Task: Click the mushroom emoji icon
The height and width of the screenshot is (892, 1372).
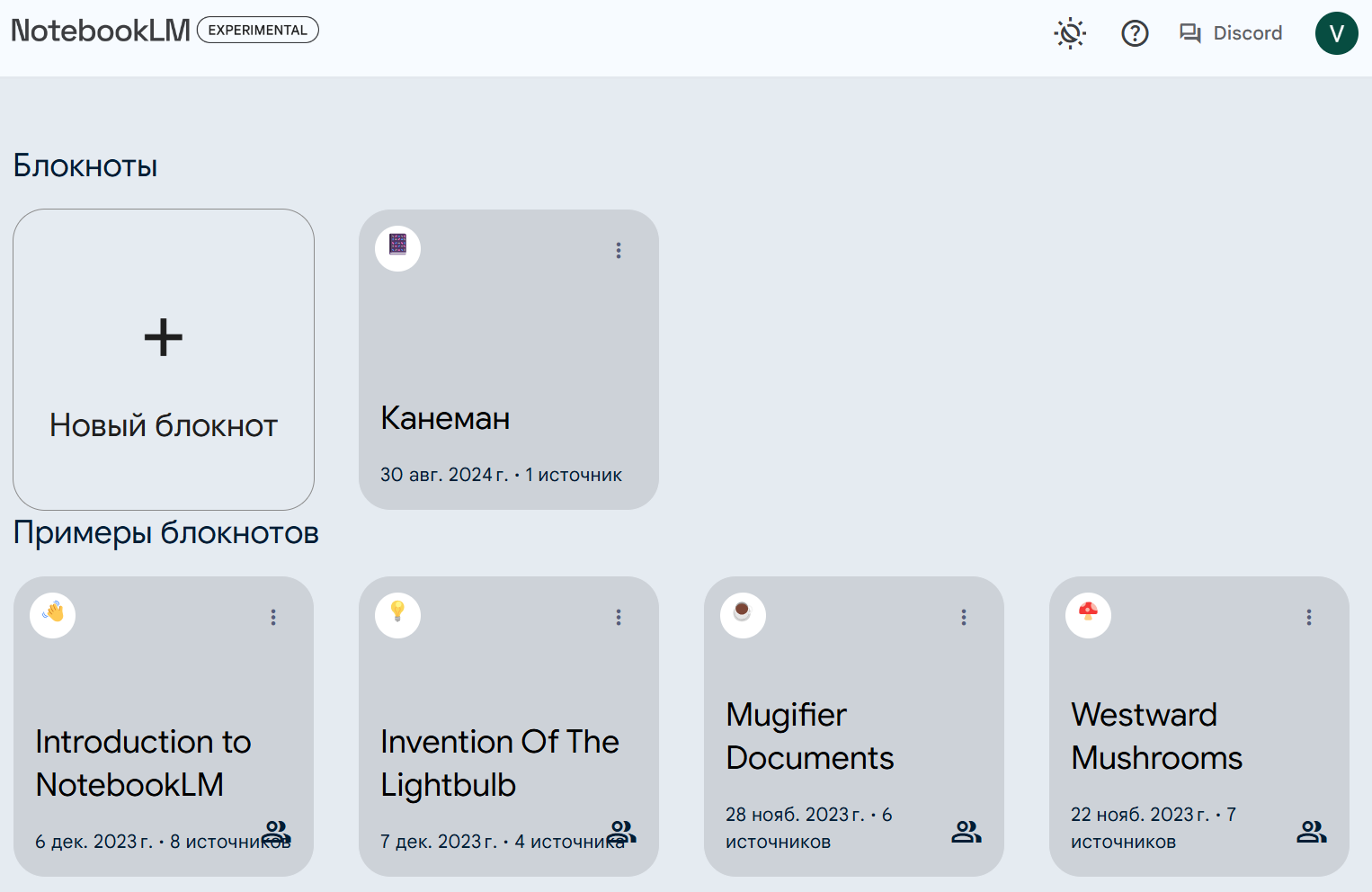Action: [x=1088, y=613]
